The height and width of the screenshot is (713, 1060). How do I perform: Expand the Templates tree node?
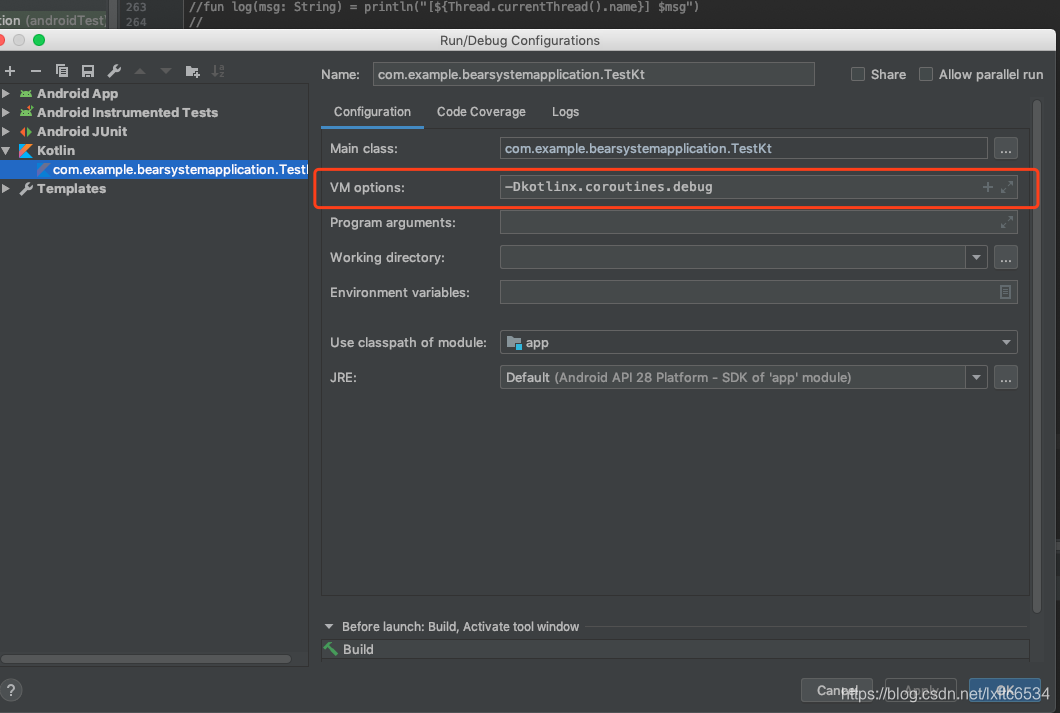click(x=6, y=189)
